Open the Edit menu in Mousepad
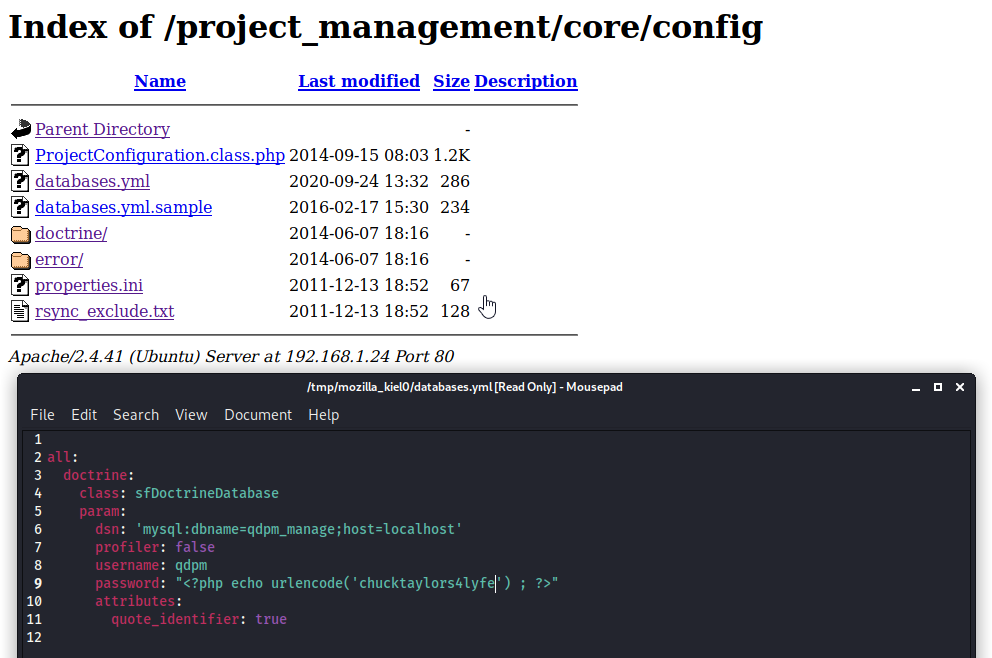 [x=84, y=414]
